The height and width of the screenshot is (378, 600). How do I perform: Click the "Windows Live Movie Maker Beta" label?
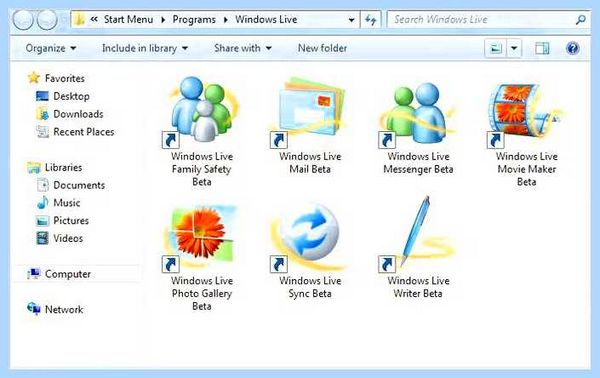coord(527,169)
